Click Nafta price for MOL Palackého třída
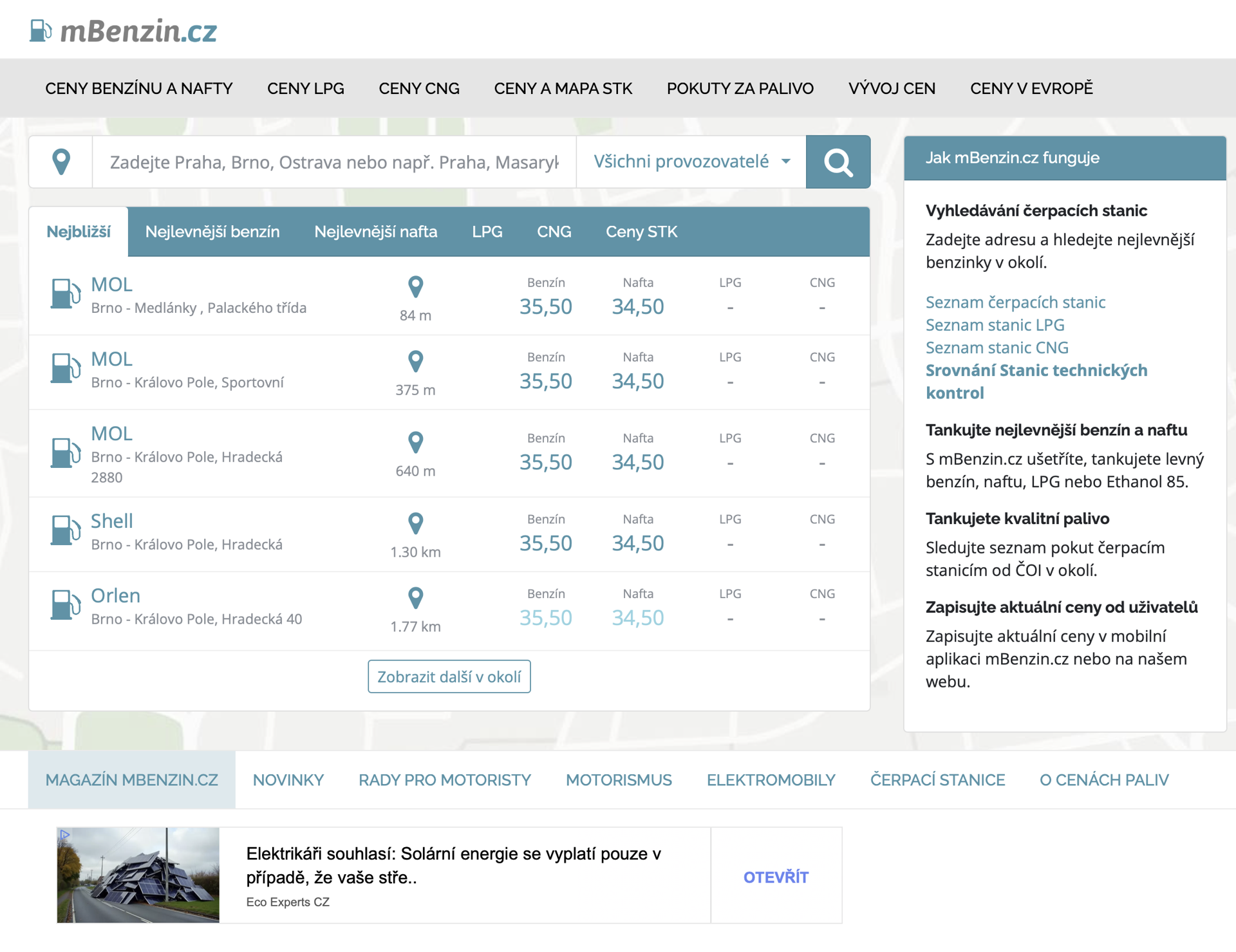Viewport: 1236px width, 952px height. coord(637,306)
